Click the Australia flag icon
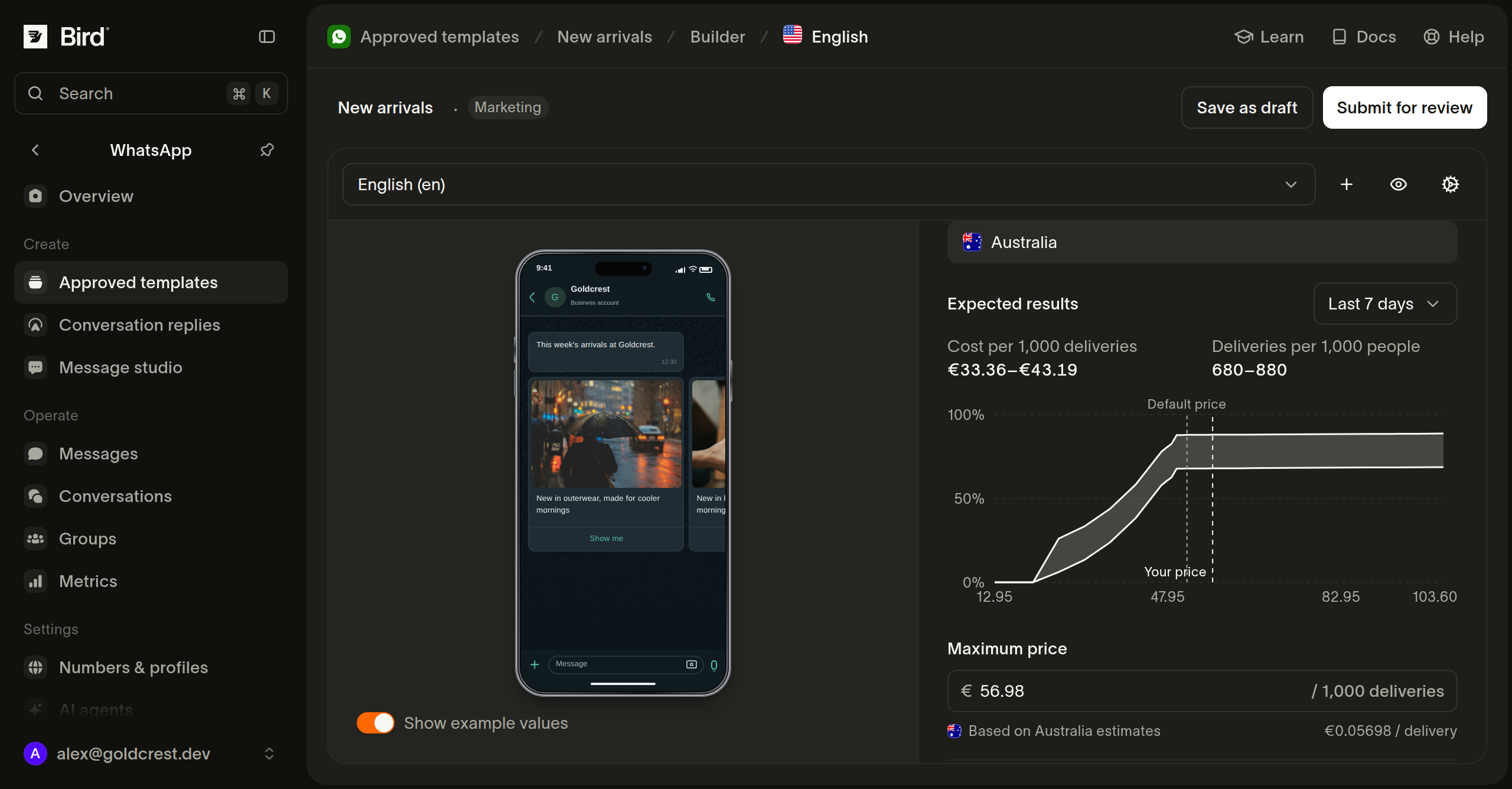 pos(972,242)
